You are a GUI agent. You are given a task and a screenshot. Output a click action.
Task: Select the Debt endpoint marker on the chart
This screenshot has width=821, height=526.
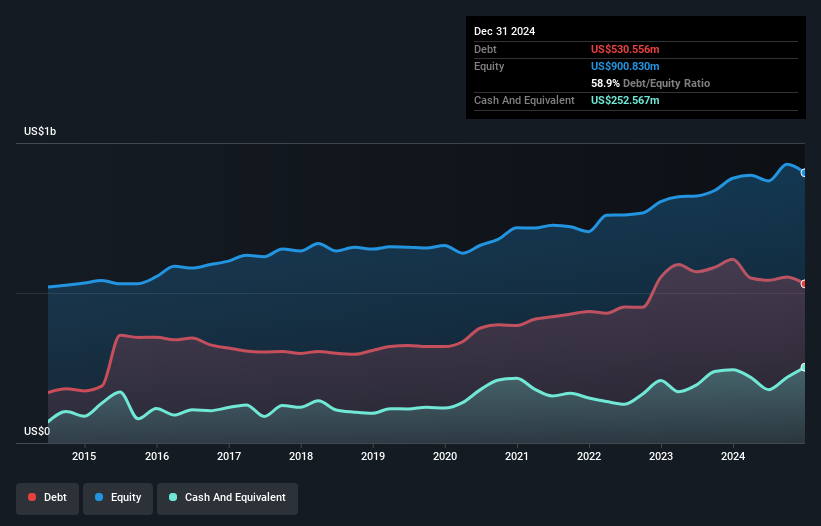[x=804, y=284]
